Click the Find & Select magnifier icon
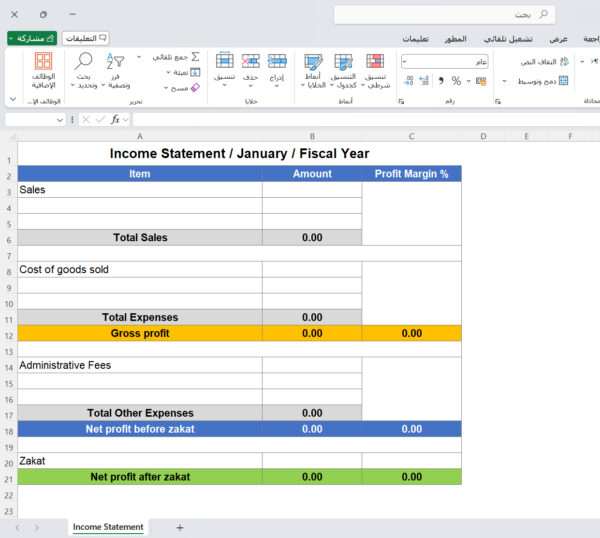 (x=85, y=62)
